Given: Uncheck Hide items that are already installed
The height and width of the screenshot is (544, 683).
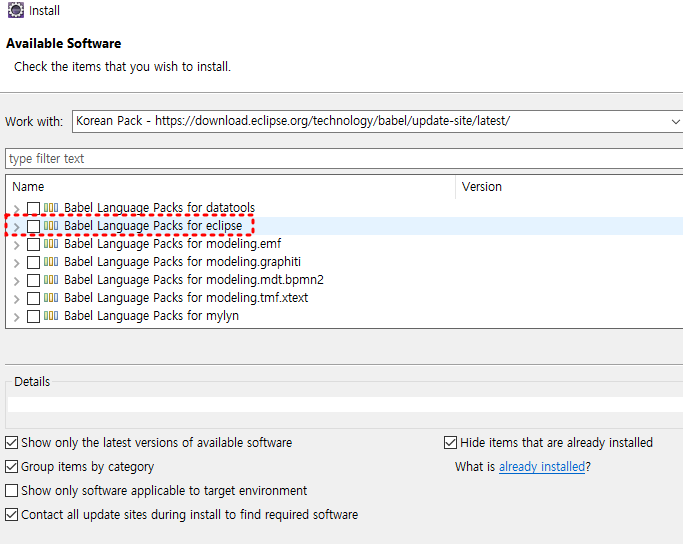Looking at the screenshot, I should (450, 443).
